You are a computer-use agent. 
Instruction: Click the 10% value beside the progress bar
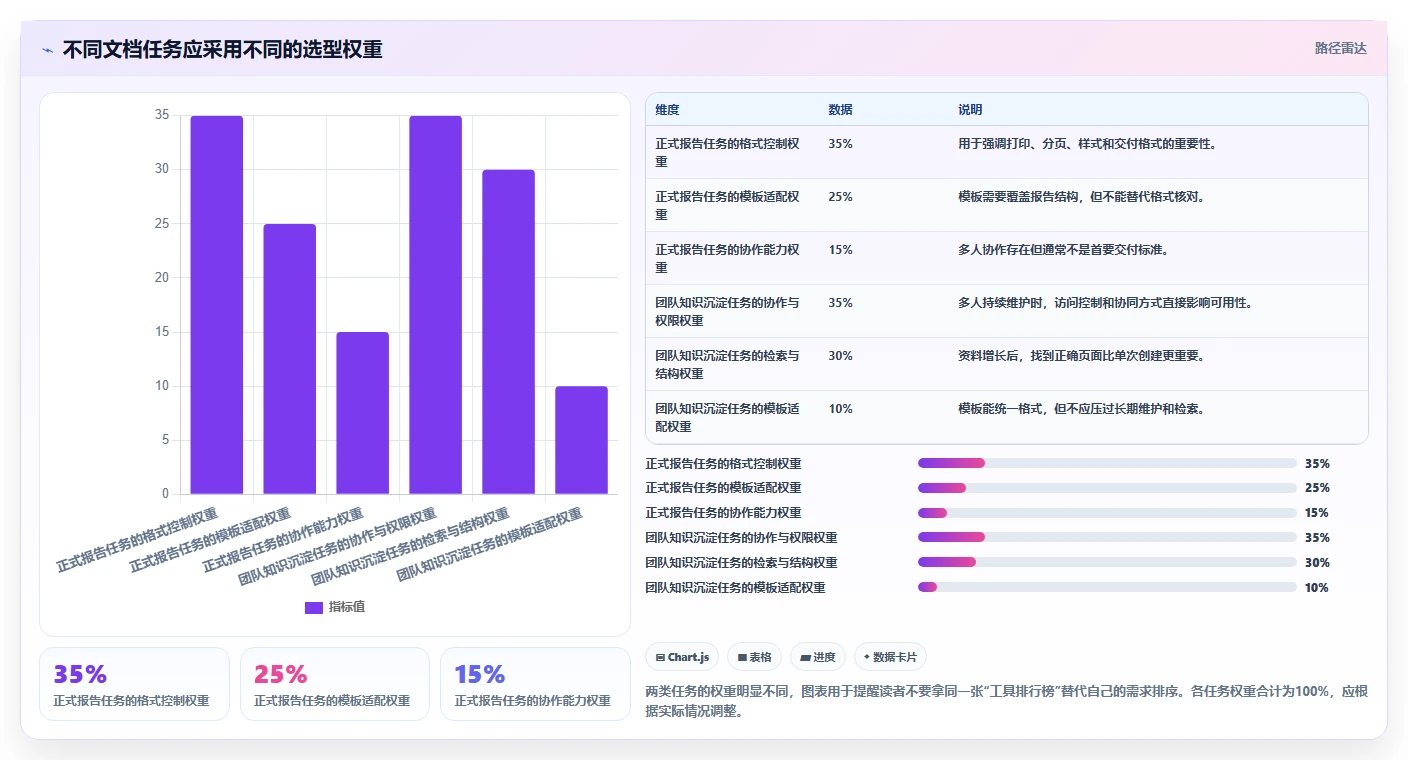[1317, 588]
